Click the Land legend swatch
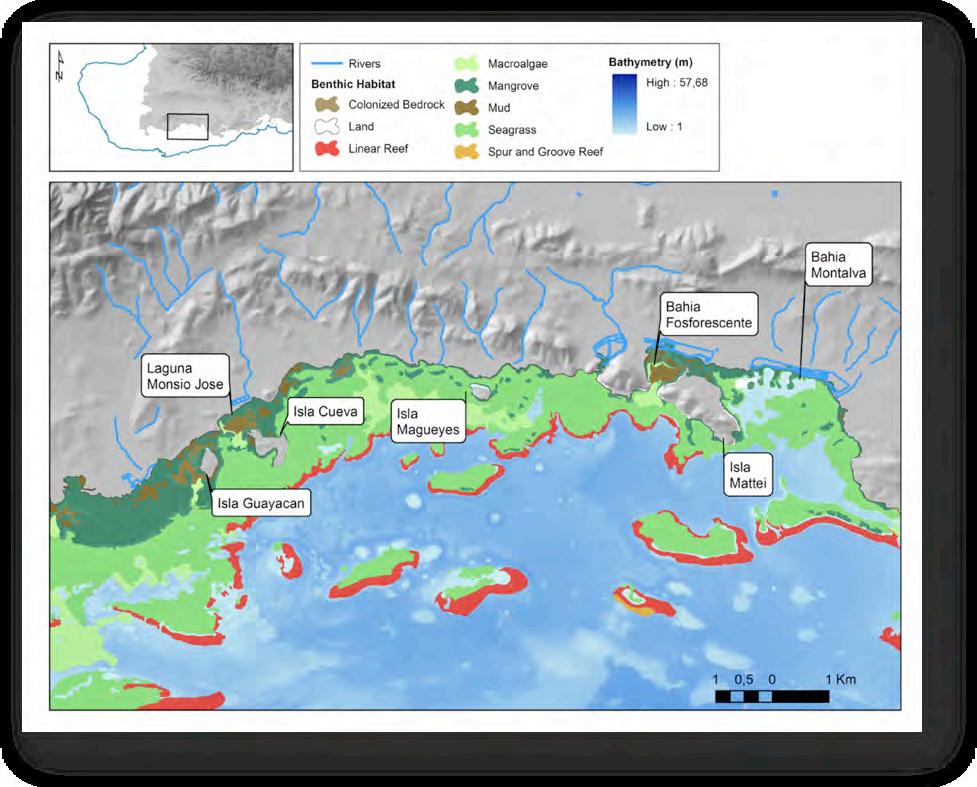 326,126
